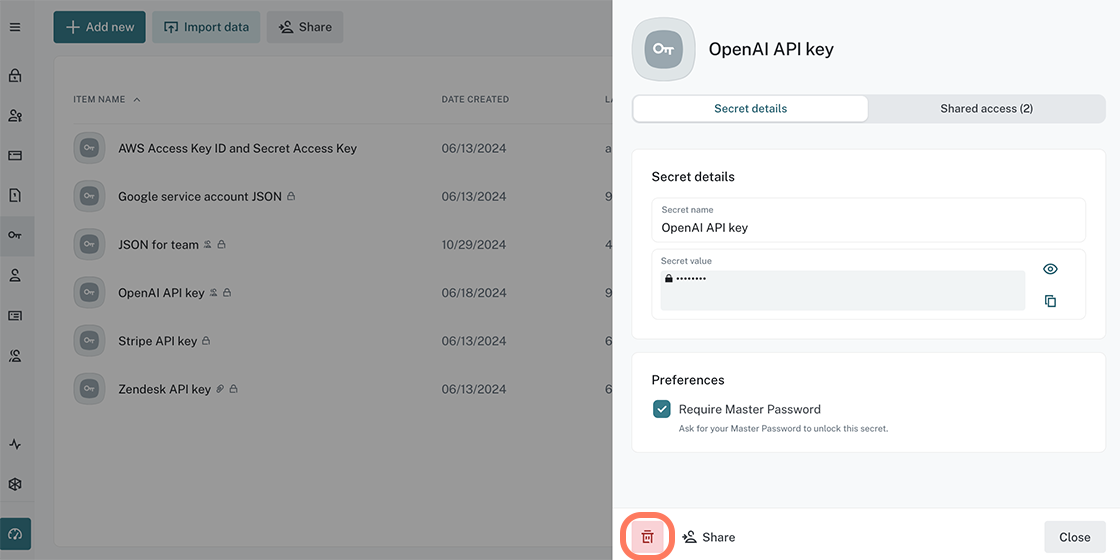Screen dimensions: 1120x560
Task: Select the Secrets key icon in sidebar
Action: pyautogui.click(x=15, y=236)
